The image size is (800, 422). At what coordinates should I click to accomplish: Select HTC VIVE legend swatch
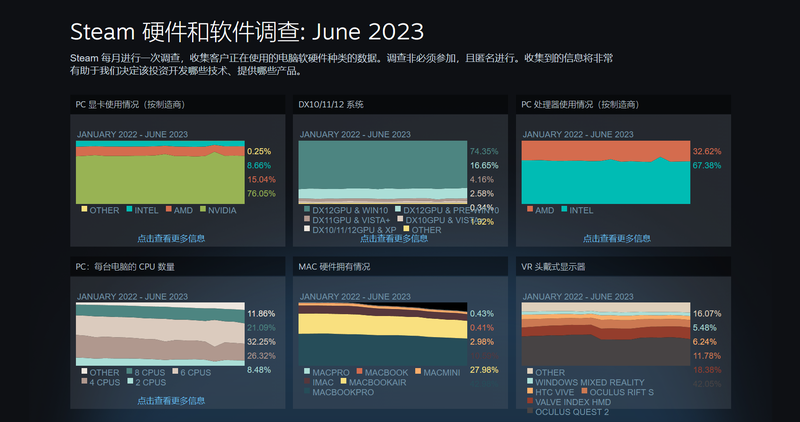(x=530, y=391)
